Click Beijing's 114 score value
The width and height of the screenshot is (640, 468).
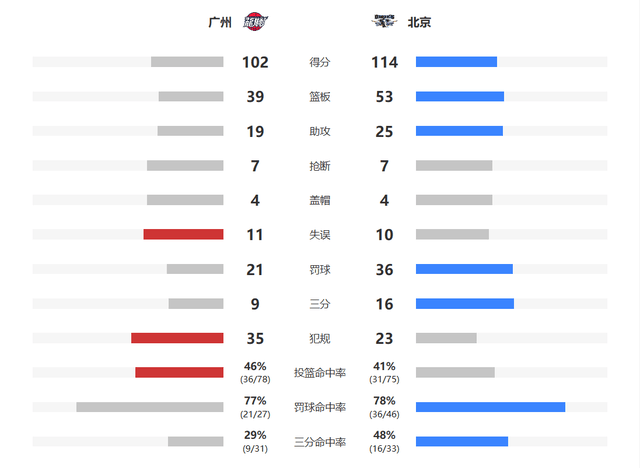pos(384,62)
